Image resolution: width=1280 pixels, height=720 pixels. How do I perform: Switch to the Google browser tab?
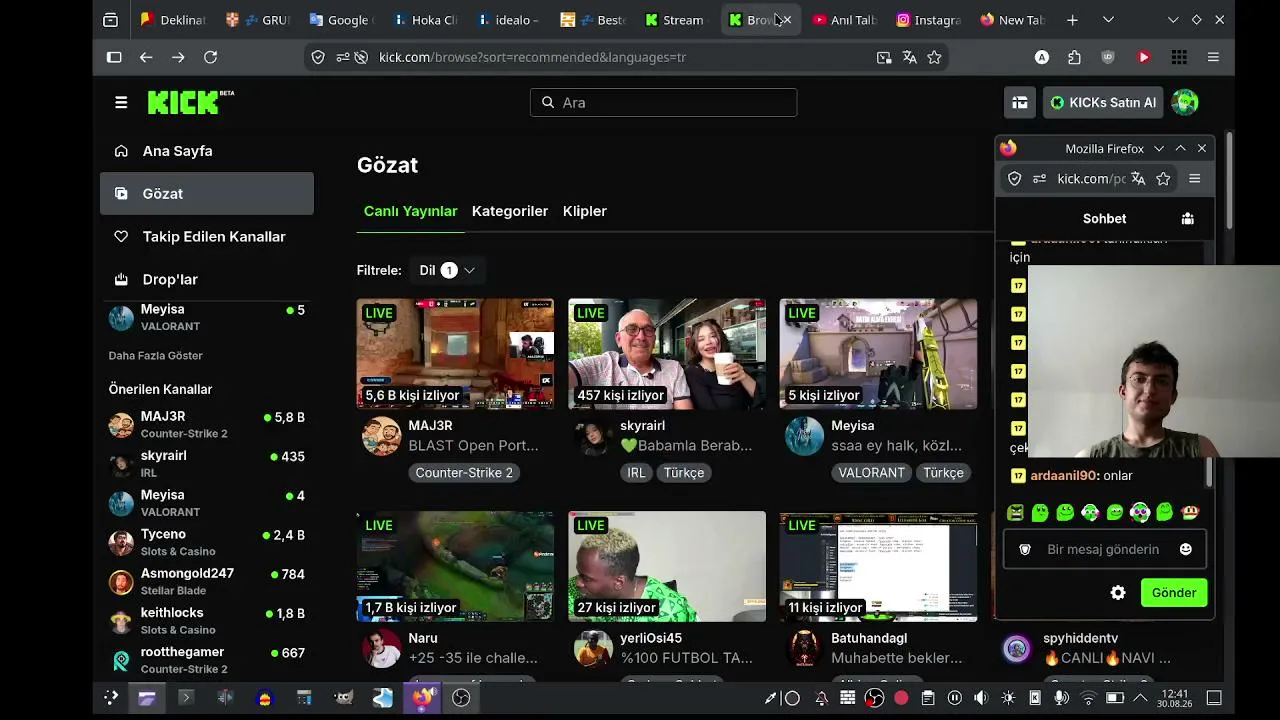342,20
